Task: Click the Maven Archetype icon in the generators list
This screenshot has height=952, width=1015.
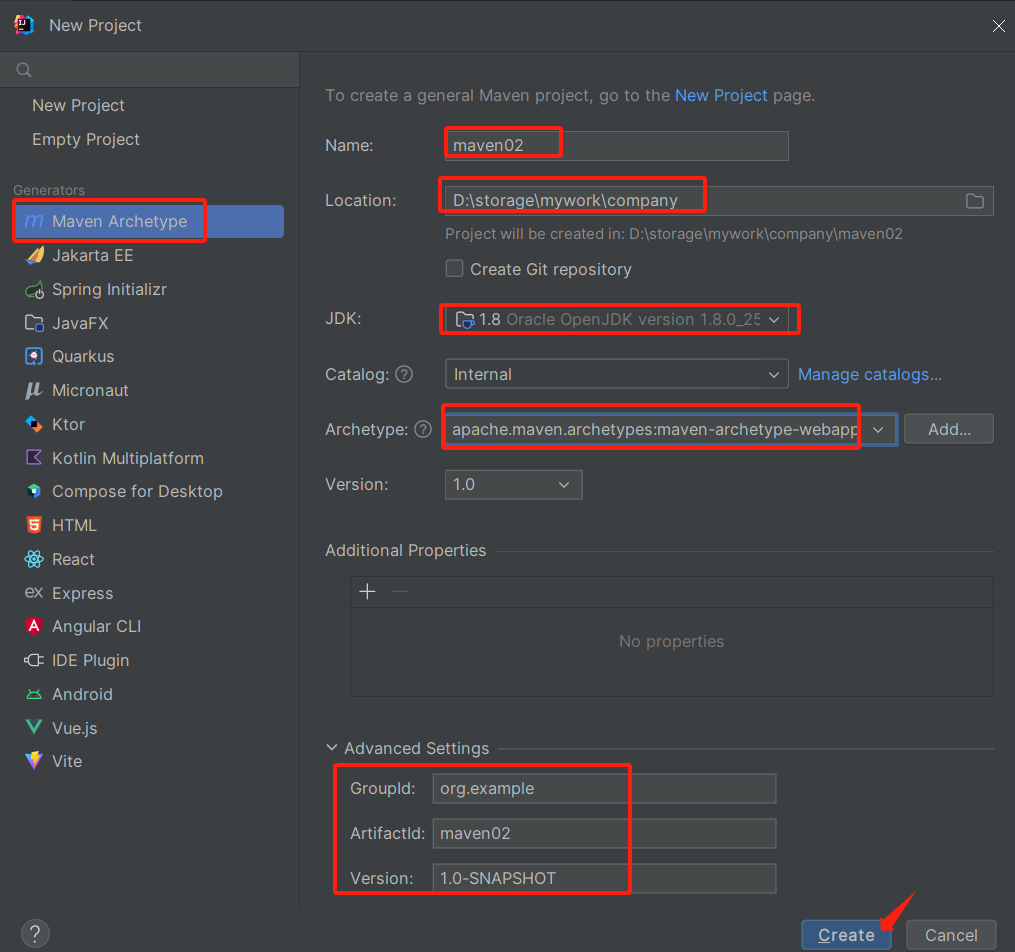Action: click(34, 221)
